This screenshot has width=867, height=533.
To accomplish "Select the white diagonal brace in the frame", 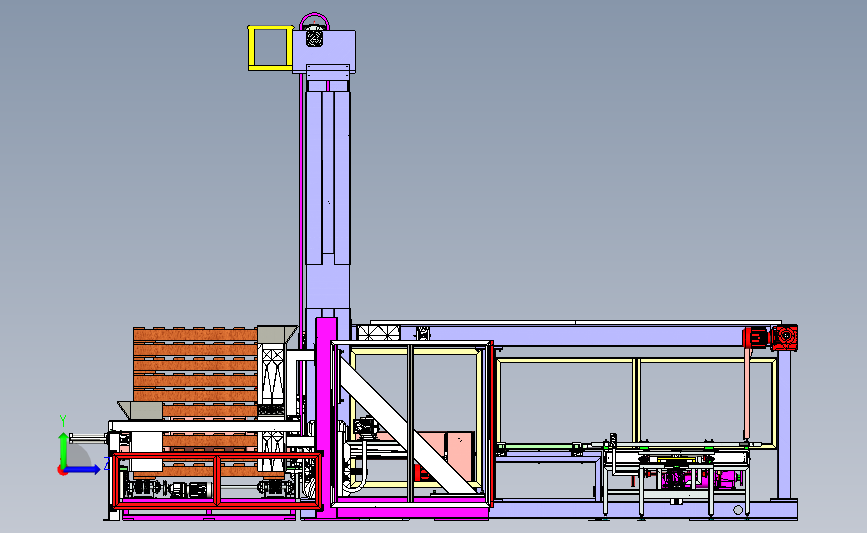I will coord(408,424).
